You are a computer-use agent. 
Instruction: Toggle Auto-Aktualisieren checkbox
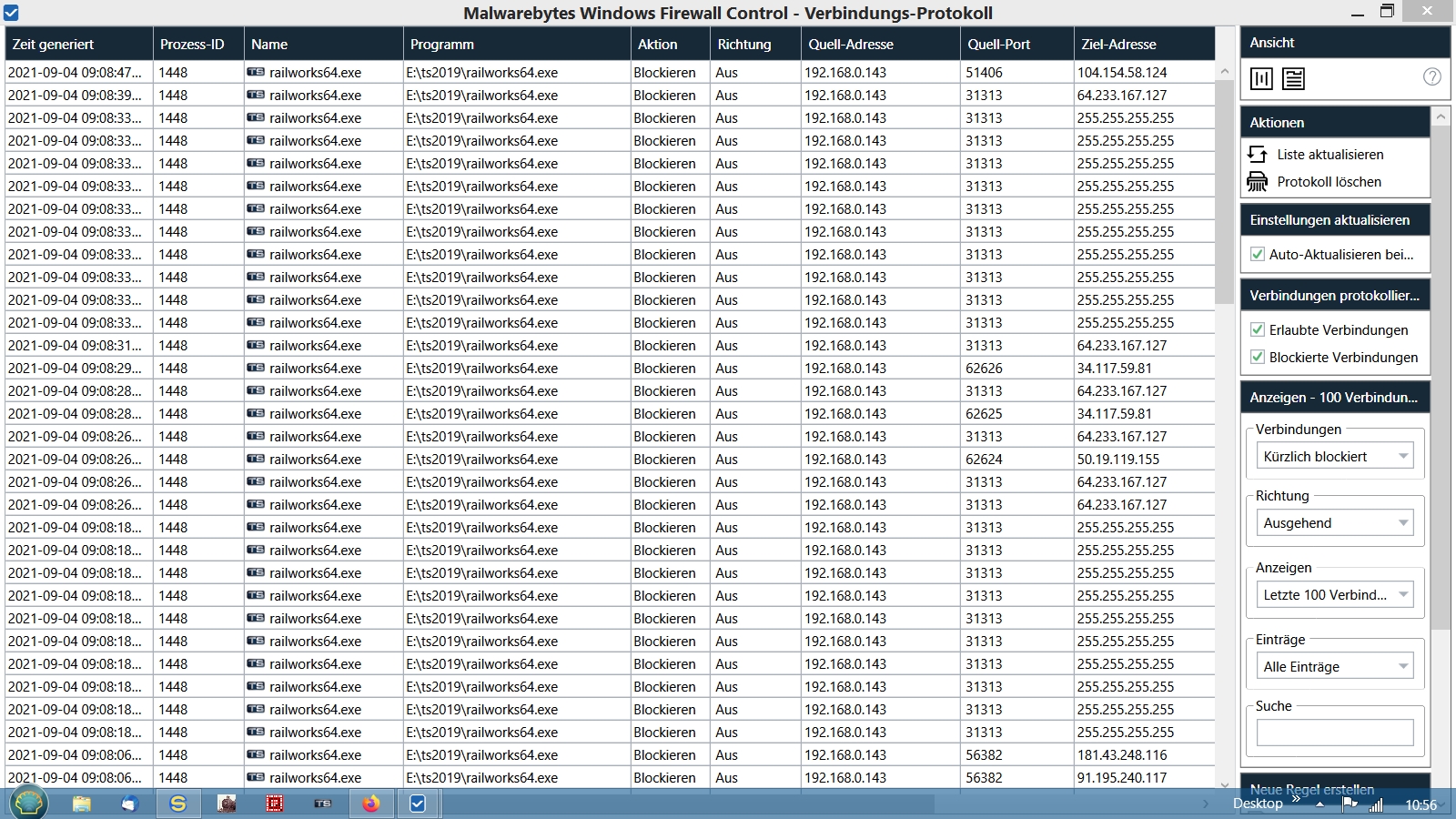tap(1258, 255)
